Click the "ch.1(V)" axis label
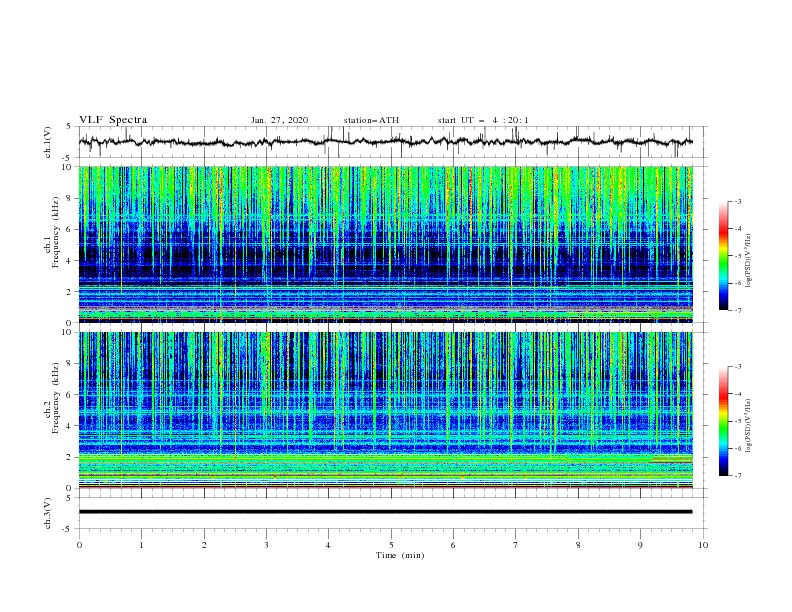Viewport: 792px width, 612px height. (48, 142)
